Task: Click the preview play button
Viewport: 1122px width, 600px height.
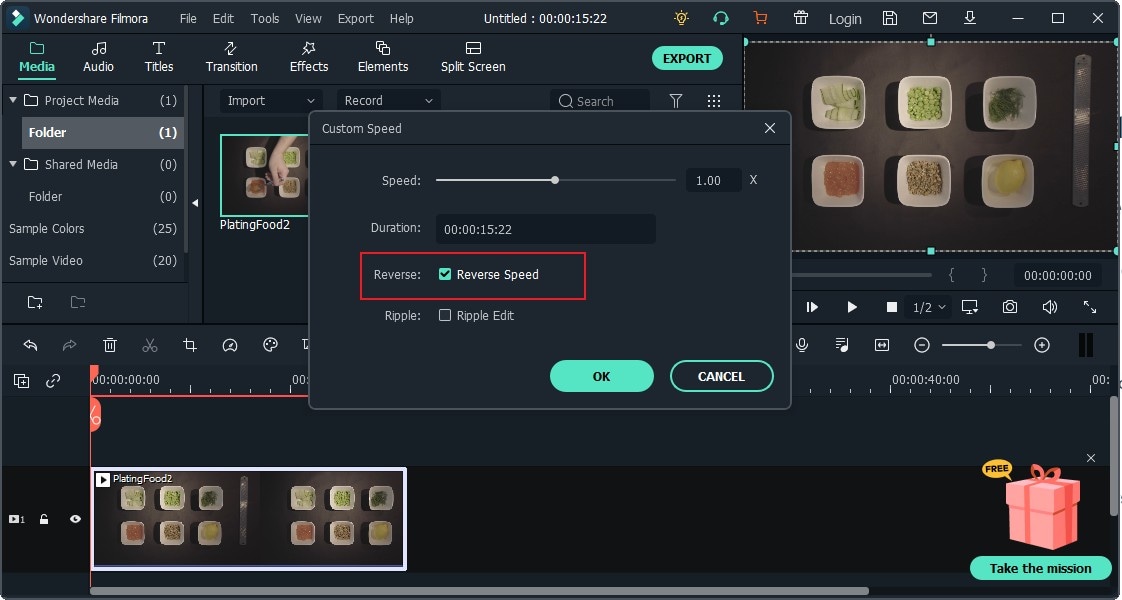Action: [x=852, y=307]
